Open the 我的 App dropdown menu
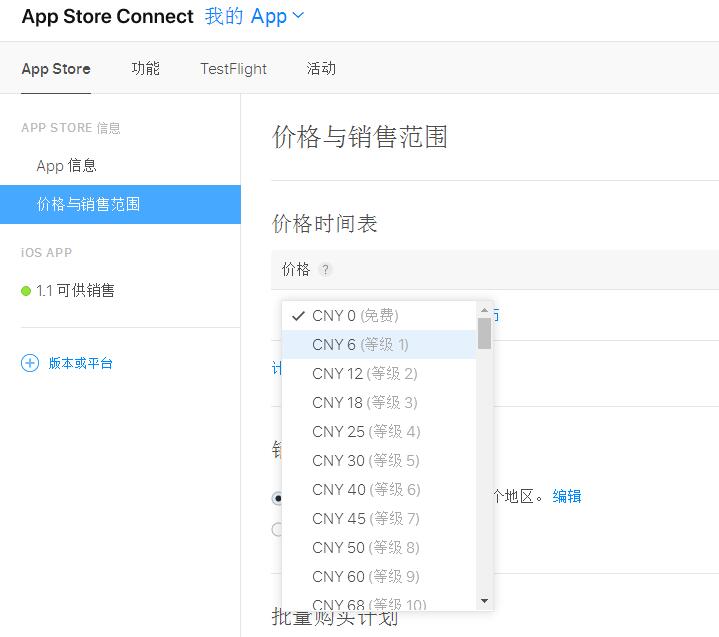The height and width of the screenshot is (637, 719). [254, 16]
